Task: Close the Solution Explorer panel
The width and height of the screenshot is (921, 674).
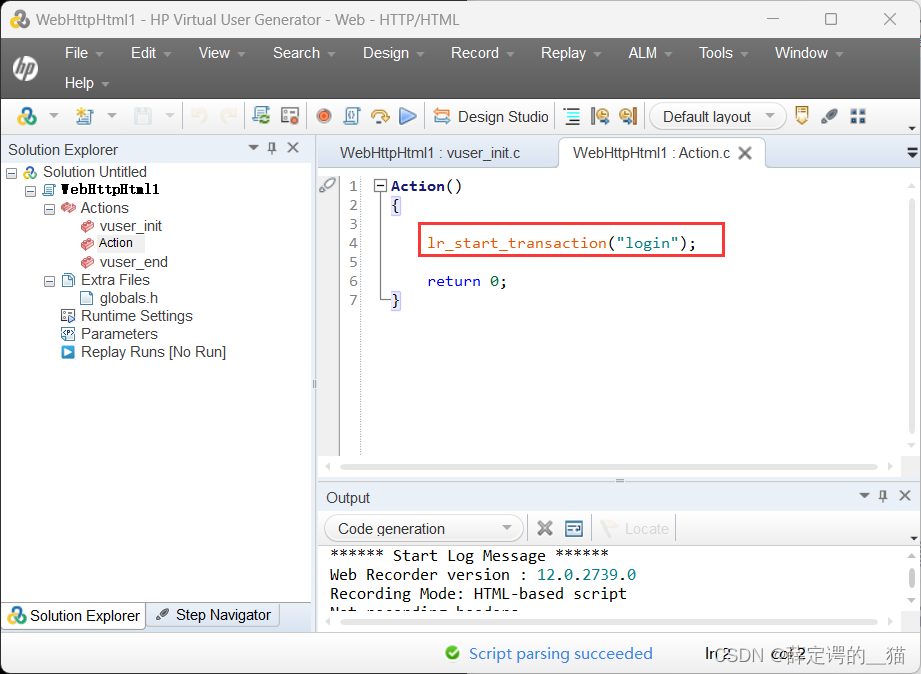Action: click(x=293, y=147)
